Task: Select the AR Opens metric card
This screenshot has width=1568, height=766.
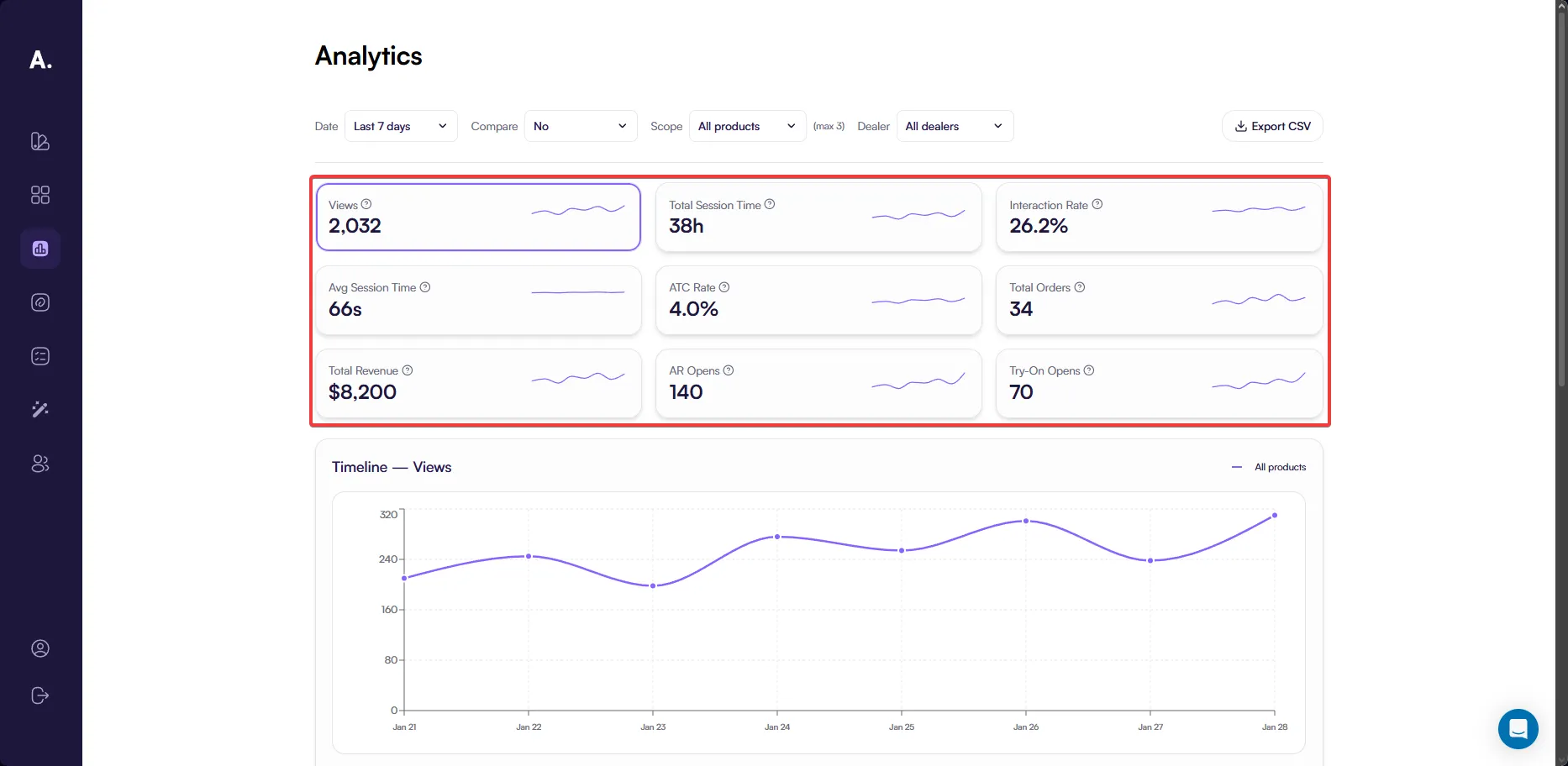Action: point(818,383)
